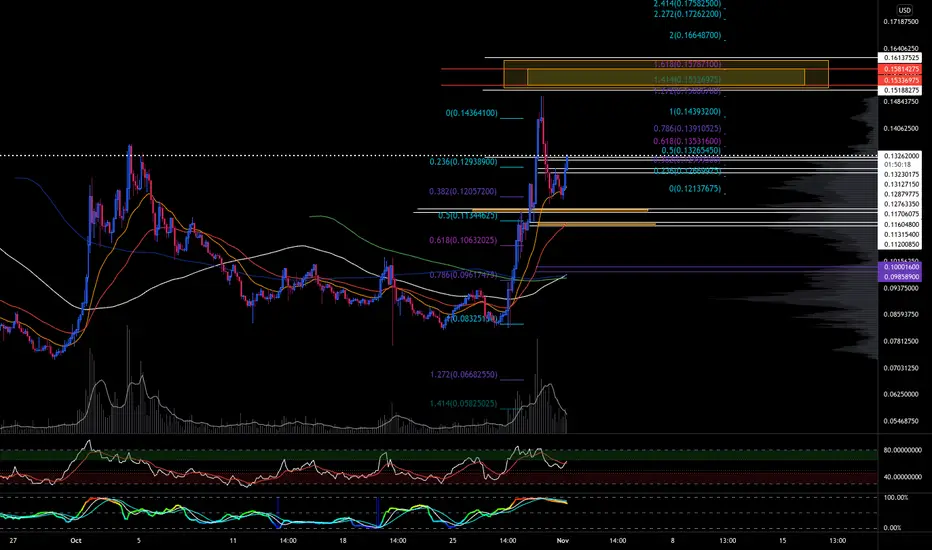Screen dimensions: 932x550
Task: Click the 0.14843750 price scale value
Action: (x=900, y=102)
